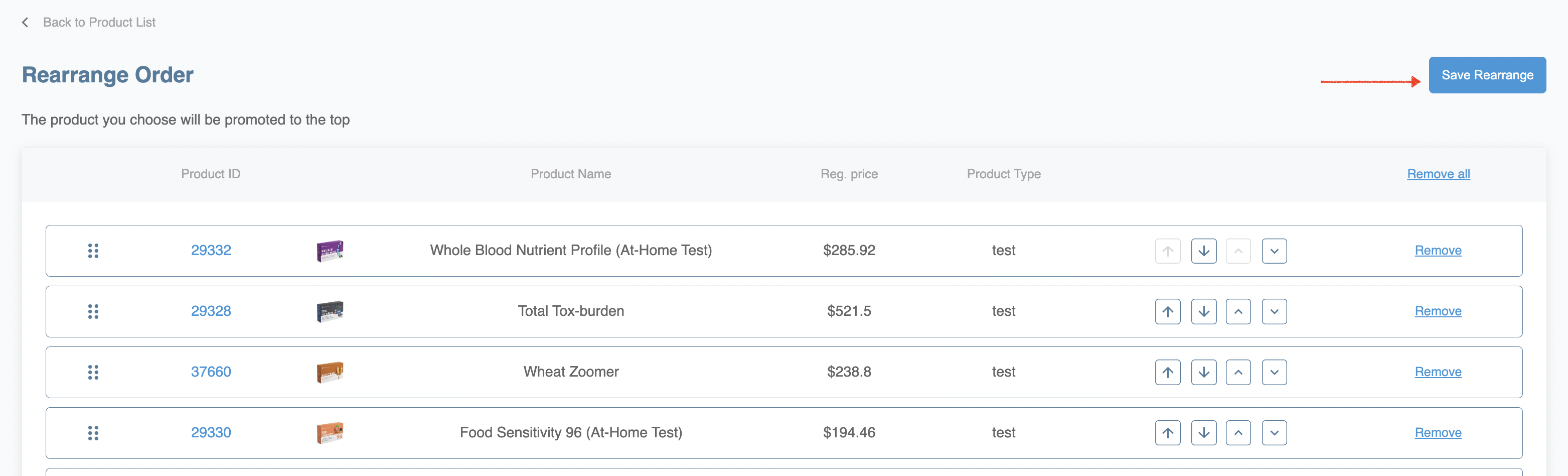The height and width of the screenshot is (476, 1568).
Task: Click the Food Sensitivity 96 (At-Home Test) name
Action: (571, 433)
